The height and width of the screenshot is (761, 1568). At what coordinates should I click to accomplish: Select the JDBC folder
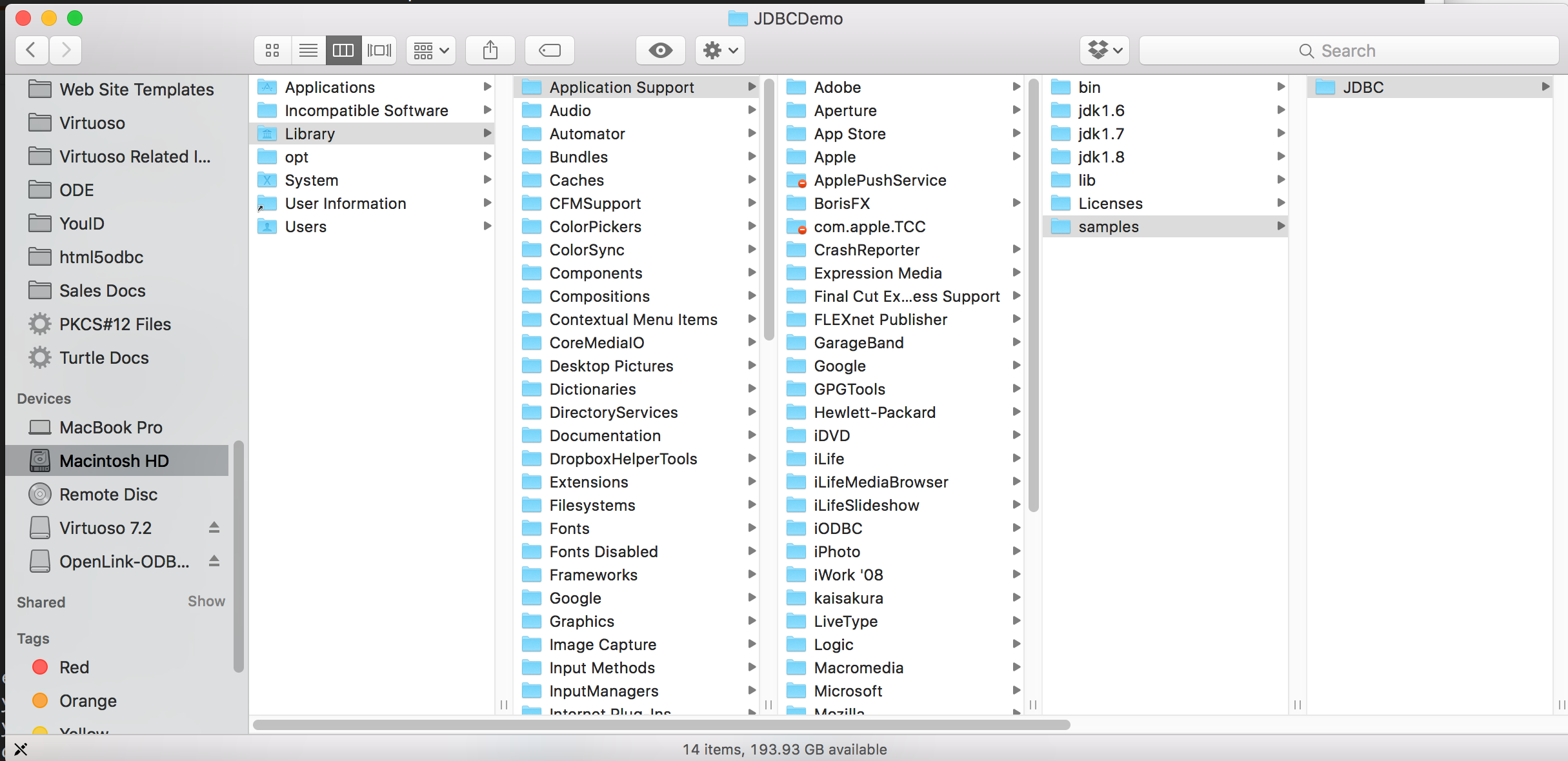[1430, 87]
